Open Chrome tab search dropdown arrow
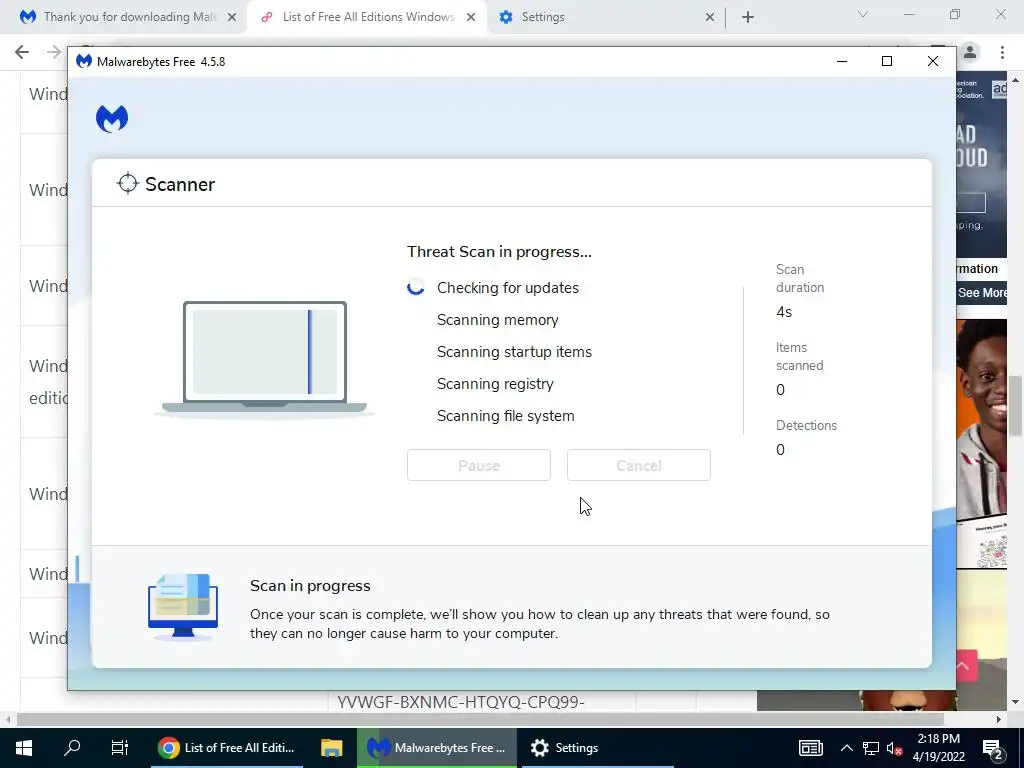1024x768 pixels. pyautogui.click(x=863, y=14)
